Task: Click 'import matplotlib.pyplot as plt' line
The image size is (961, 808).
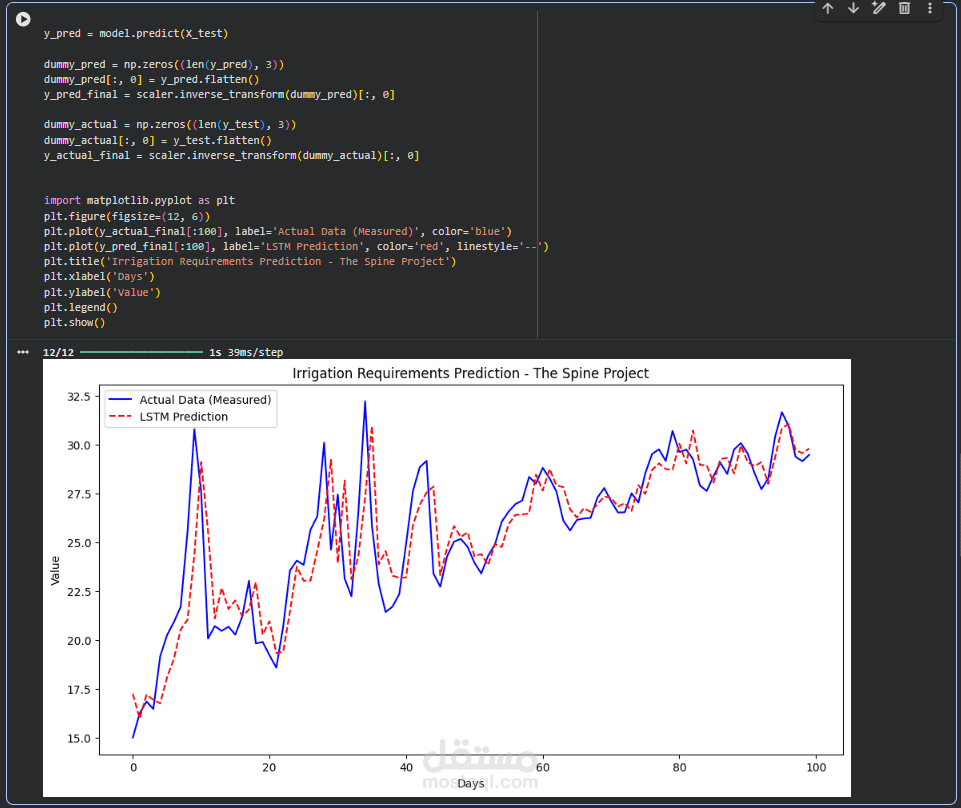Action: (x=139, y=200)
